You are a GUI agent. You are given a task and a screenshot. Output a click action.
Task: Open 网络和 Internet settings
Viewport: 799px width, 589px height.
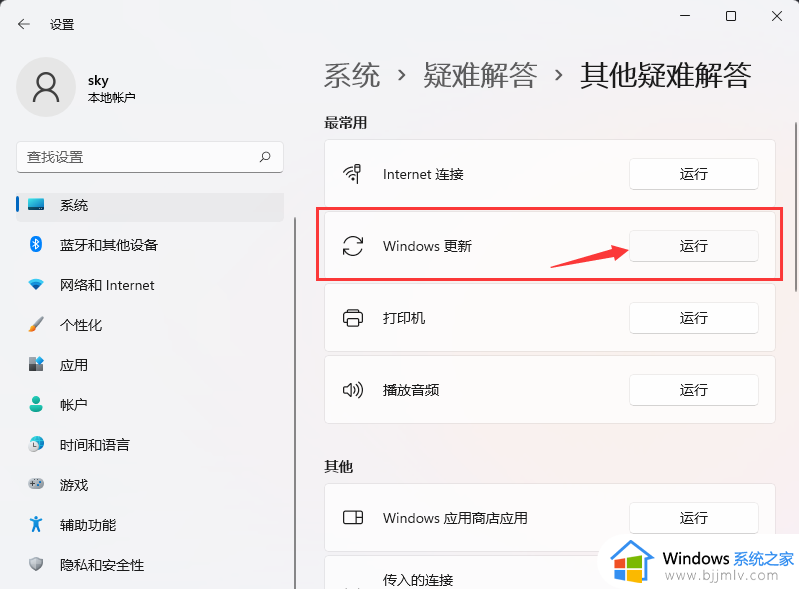point(150,284)
